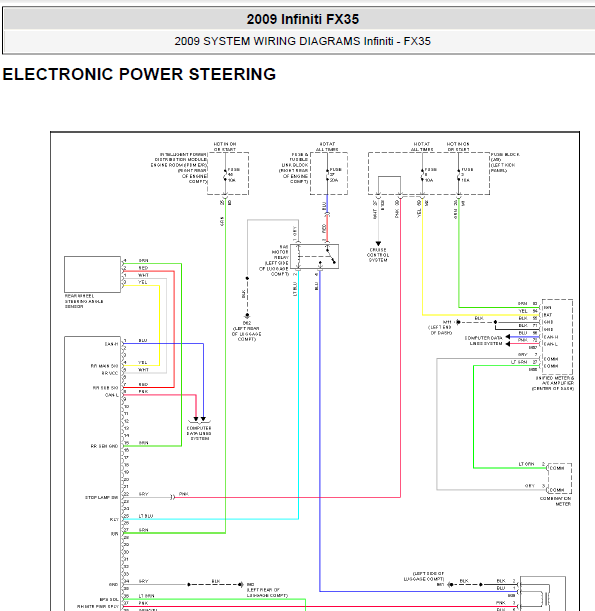Click the 'BLK' dashed wire label above B62 ground

click(x=243, y=294)
